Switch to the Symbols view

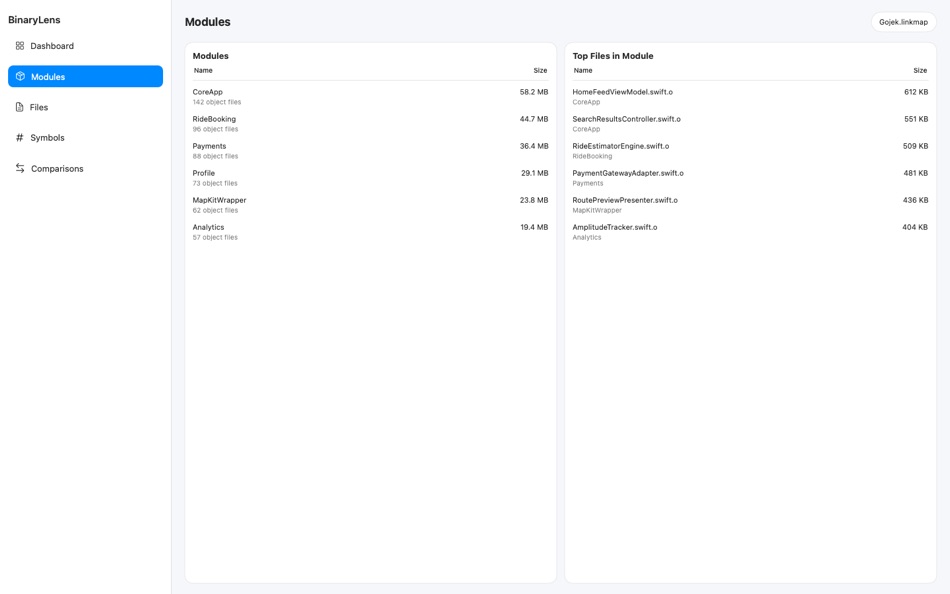[46, 137]
